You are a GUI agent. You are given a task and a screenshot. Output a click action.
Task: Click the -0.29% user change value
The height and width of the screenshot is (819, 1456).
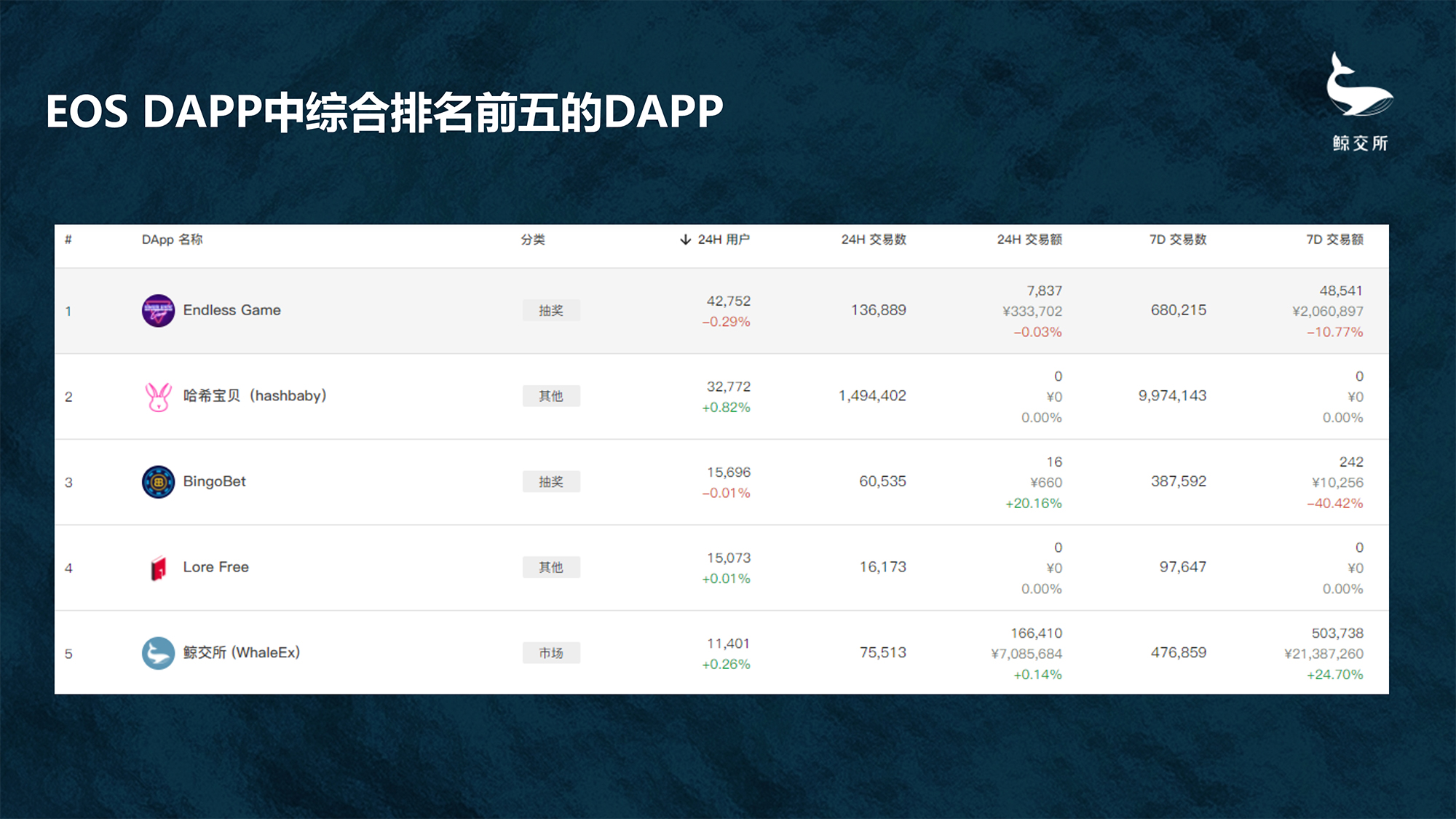pyautogui.click(x=726, y=322)
